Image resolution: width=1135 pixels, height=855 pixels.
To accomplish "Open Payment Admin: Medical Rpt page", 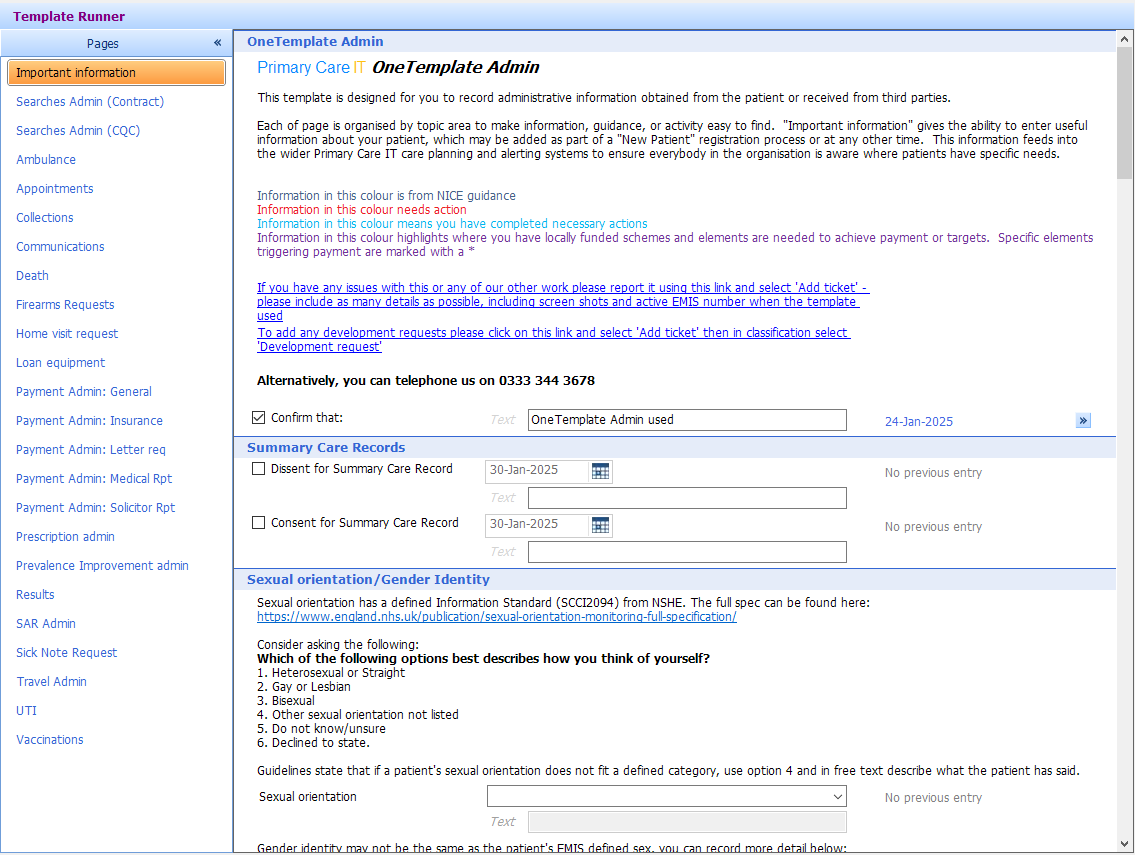I will coord(94,478).
